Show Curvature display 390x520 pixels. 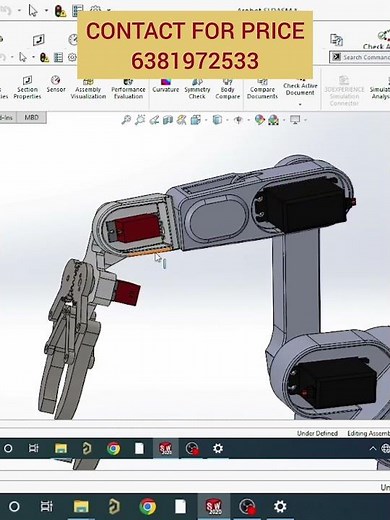166,85
